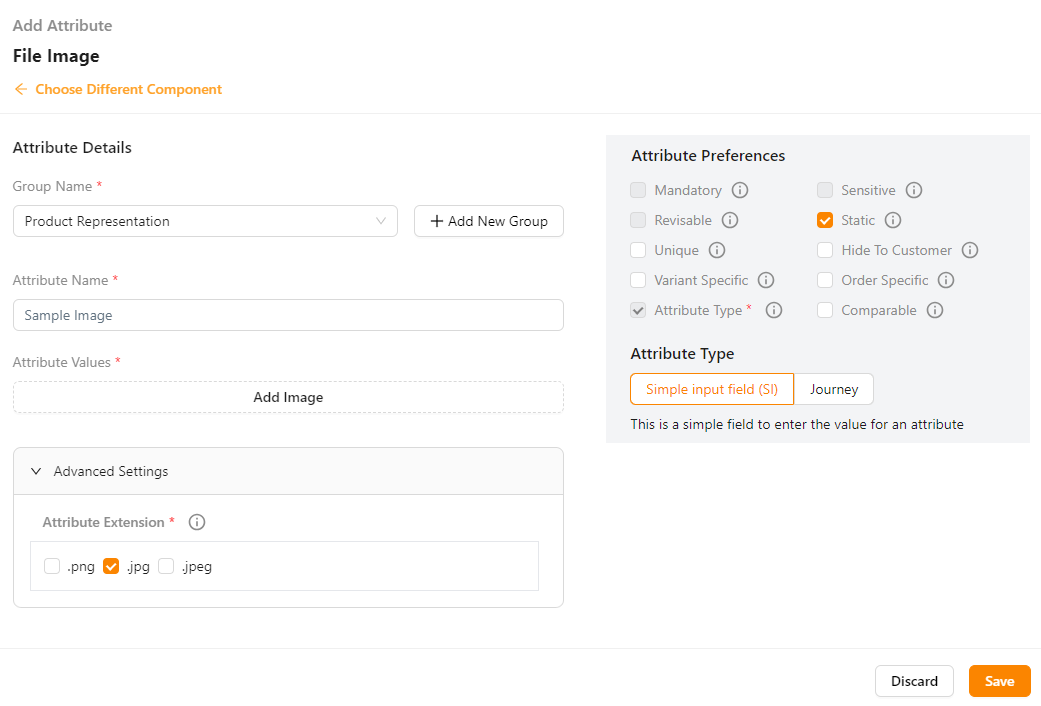
Task: Tick the Variant Specific checkbox
Action: click(x=638, y=280)
